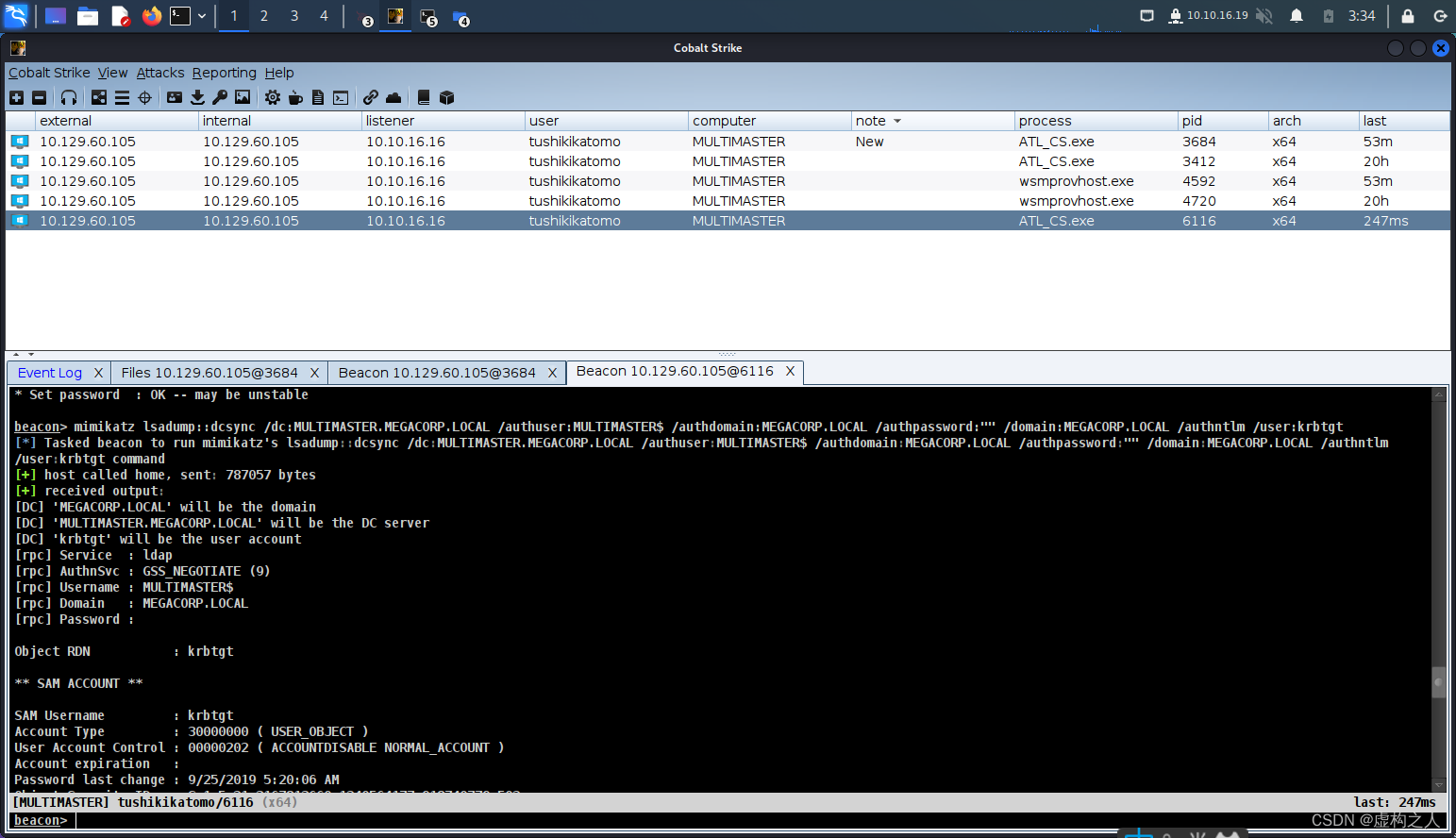1456x838 pixels.
Task: Open Credentials via ID card icon
Action: [x=175, y=97]
